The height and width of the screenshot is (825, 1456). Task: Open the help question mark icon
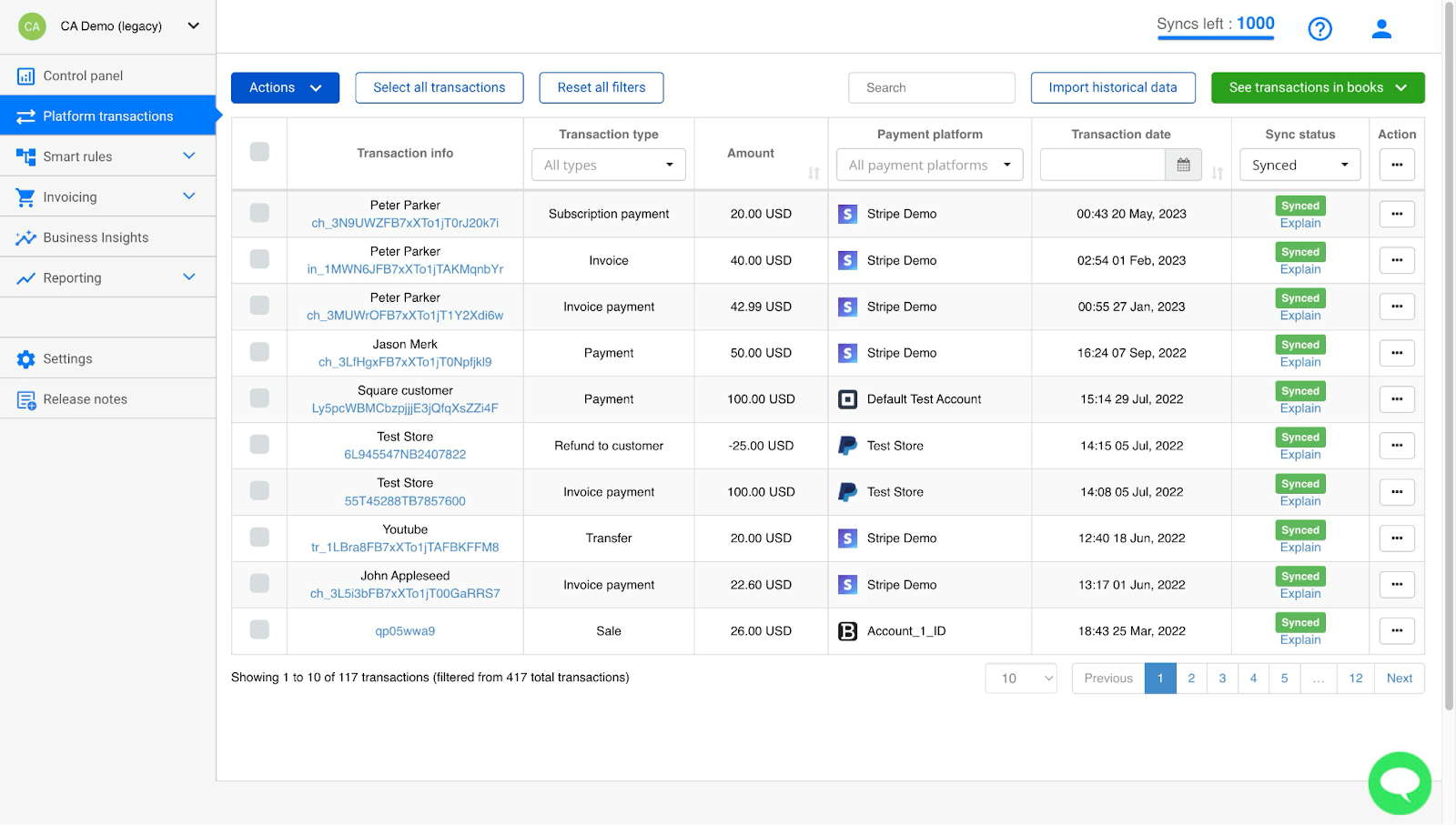(1319, 28)
